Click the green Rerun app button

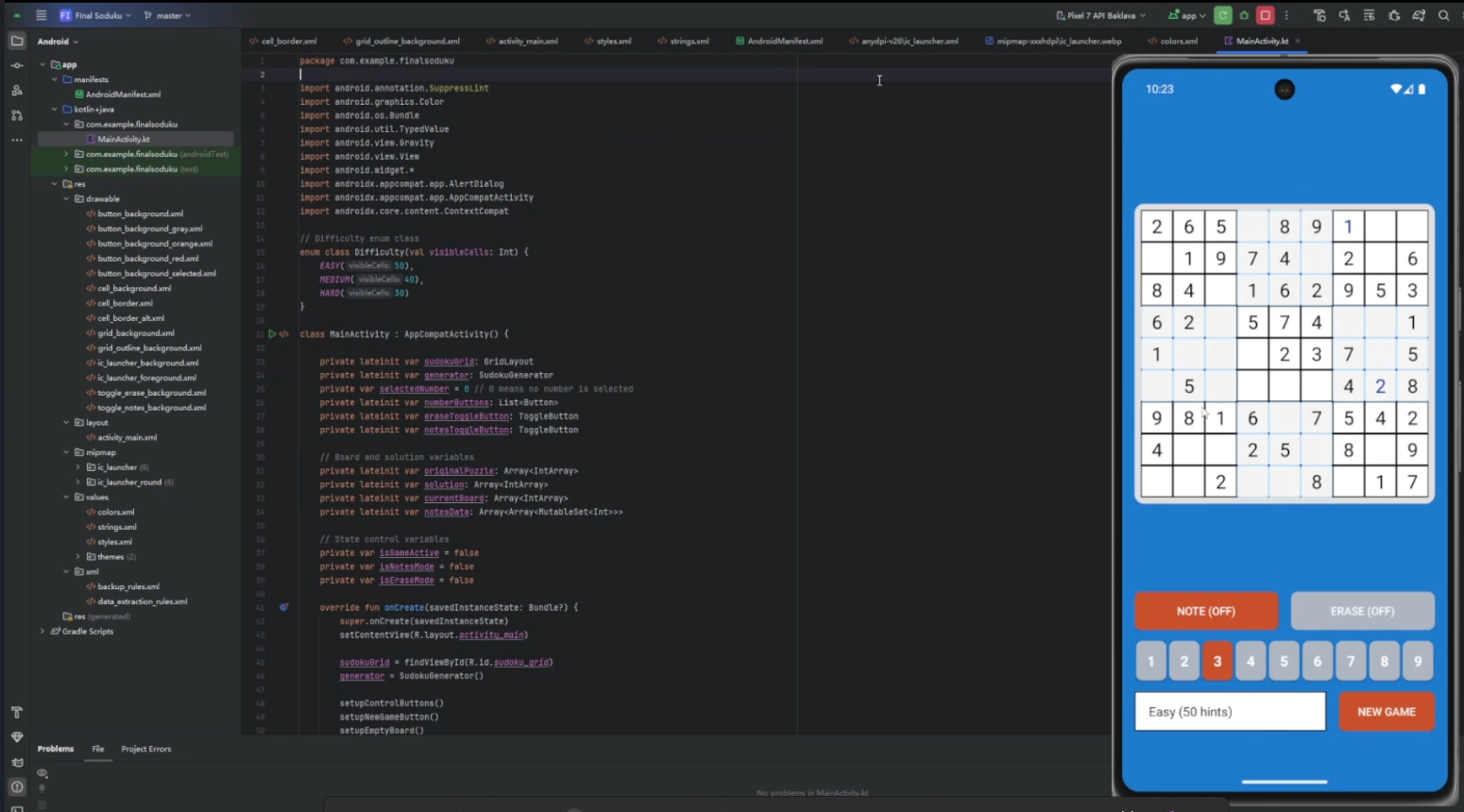(1223, 15)
